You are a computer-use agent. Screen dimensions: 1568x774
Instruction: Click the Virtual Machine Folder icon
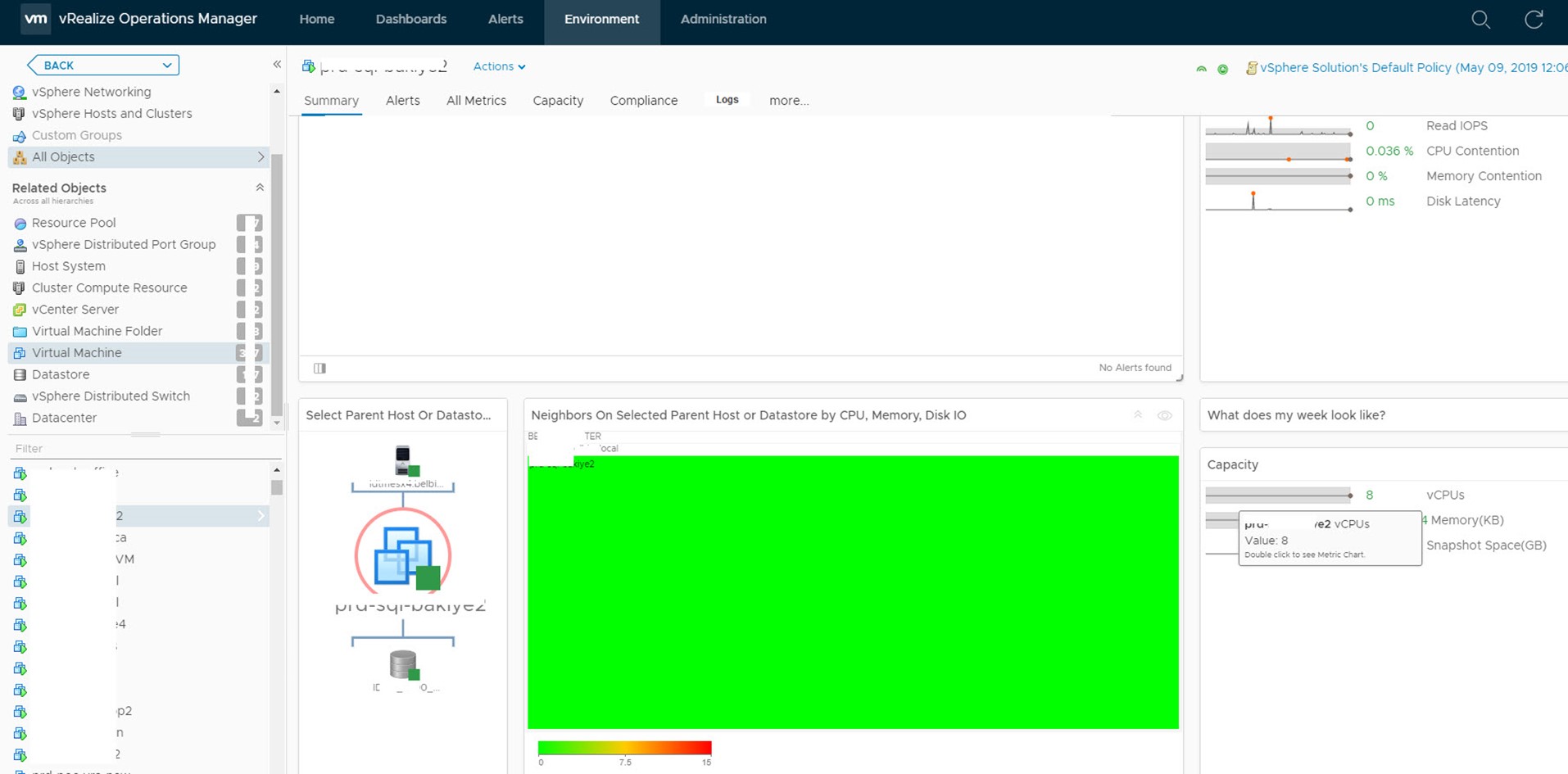[x=20, y=332]
